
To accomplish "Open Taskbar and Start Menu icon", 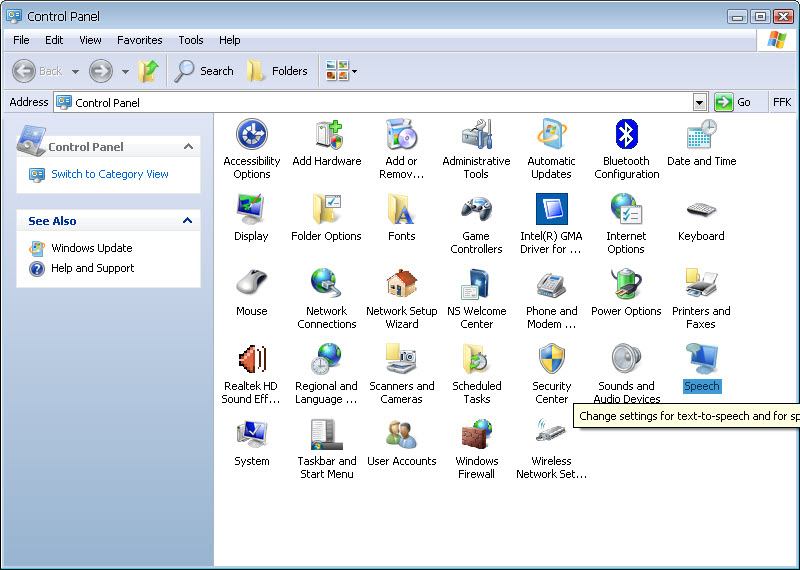I will [327, 434].
